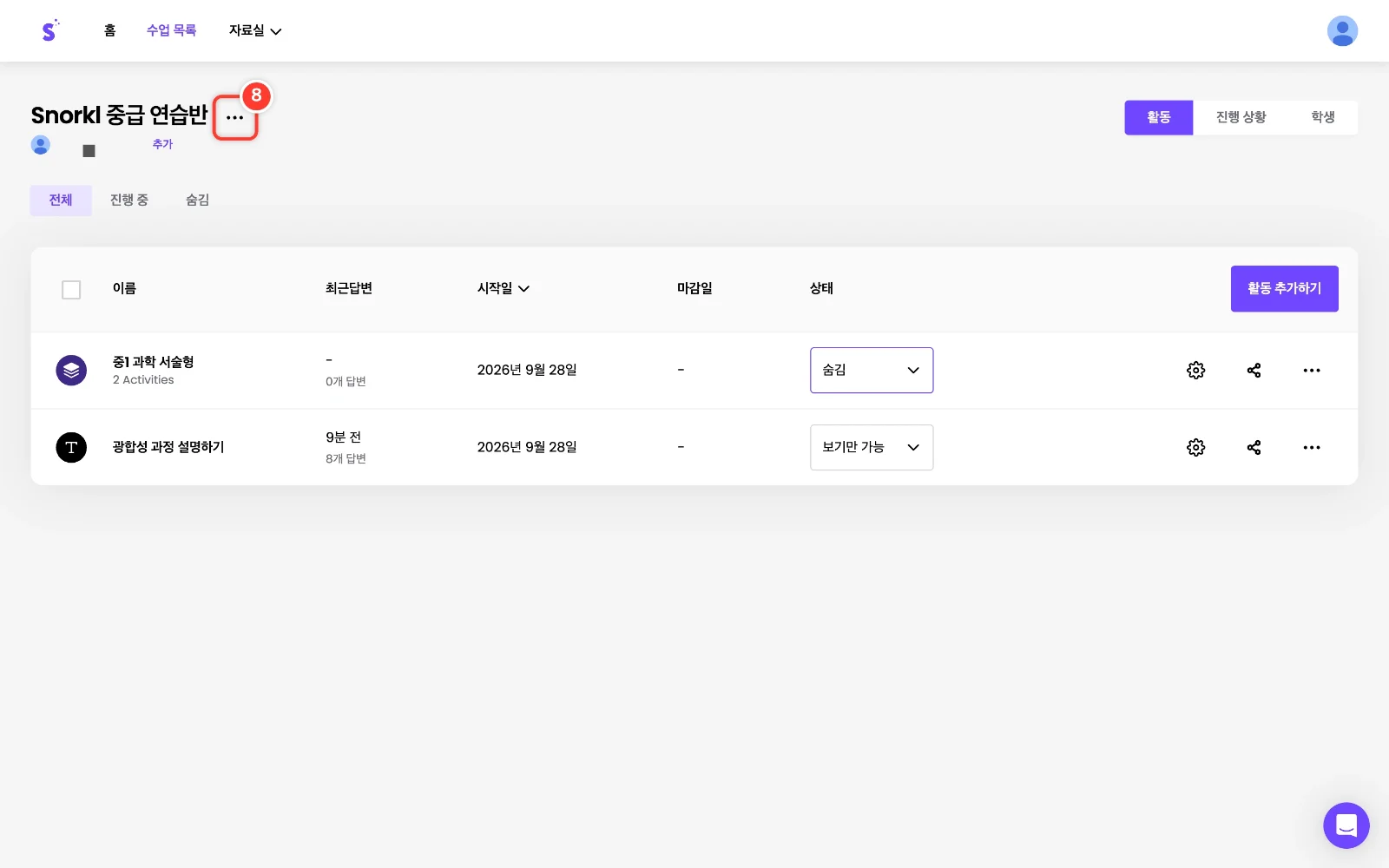Click the 마감일 column header
This screenshot has width=1389, height=868.
(694, 288)
